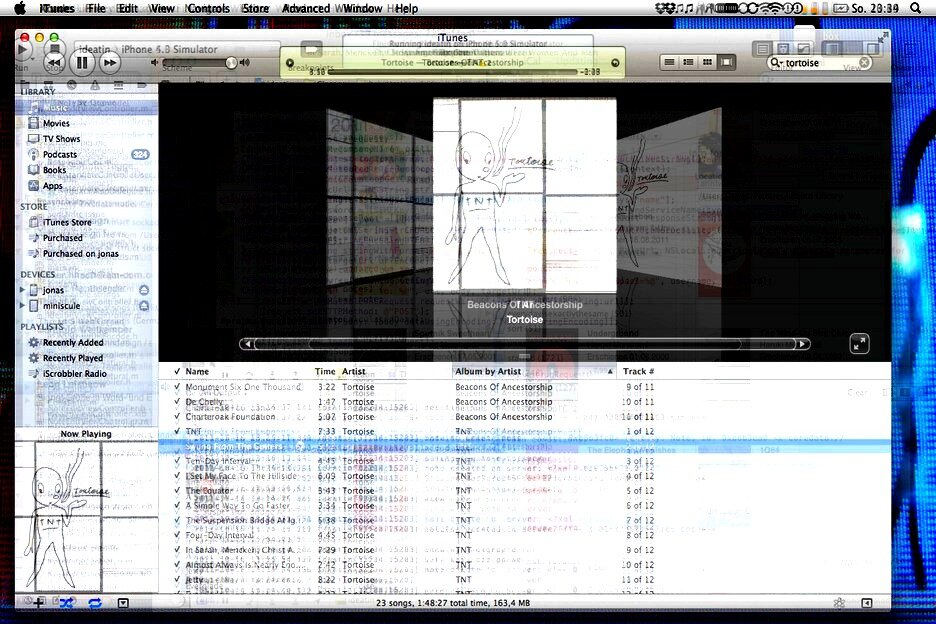Image resolution: width=936 pixels, height=624 pixels.
Task: Open the Help menu
Action: (x=406, y=8)
